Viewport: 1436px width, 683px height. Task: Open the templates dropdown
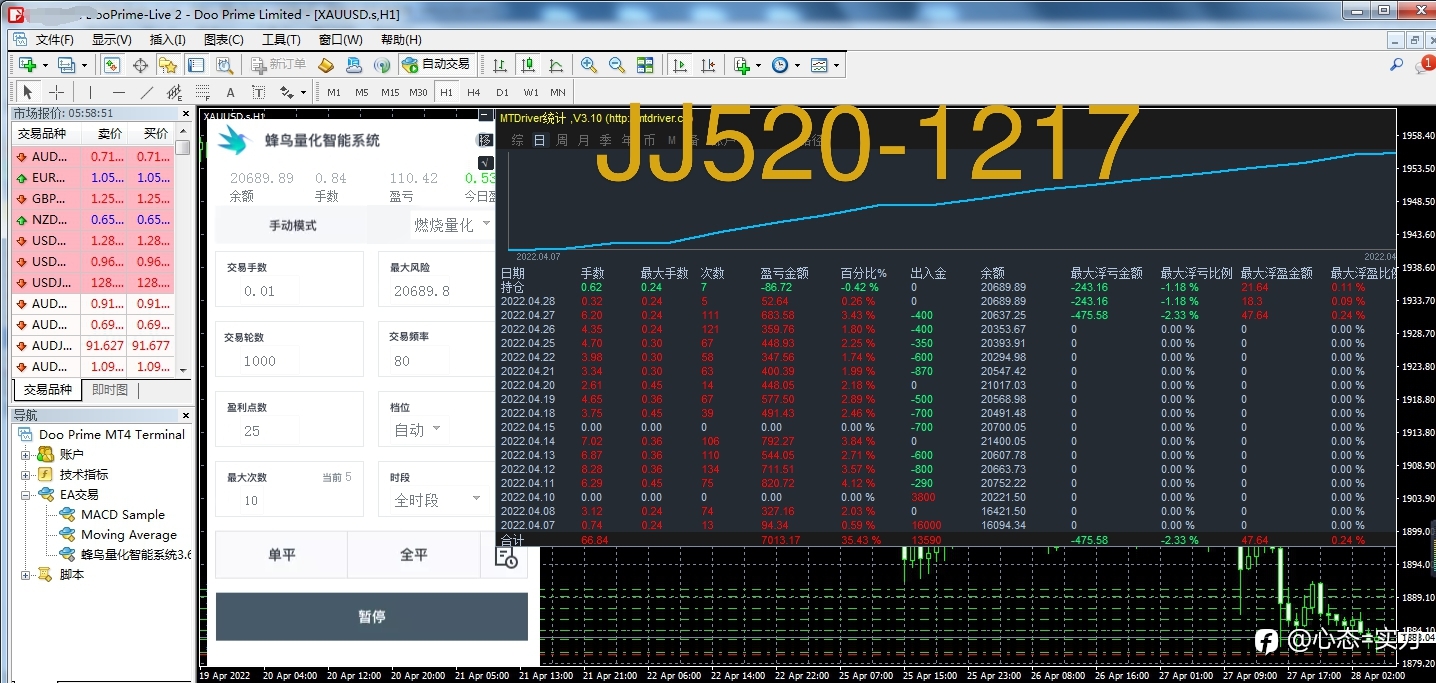coord(836,65)
